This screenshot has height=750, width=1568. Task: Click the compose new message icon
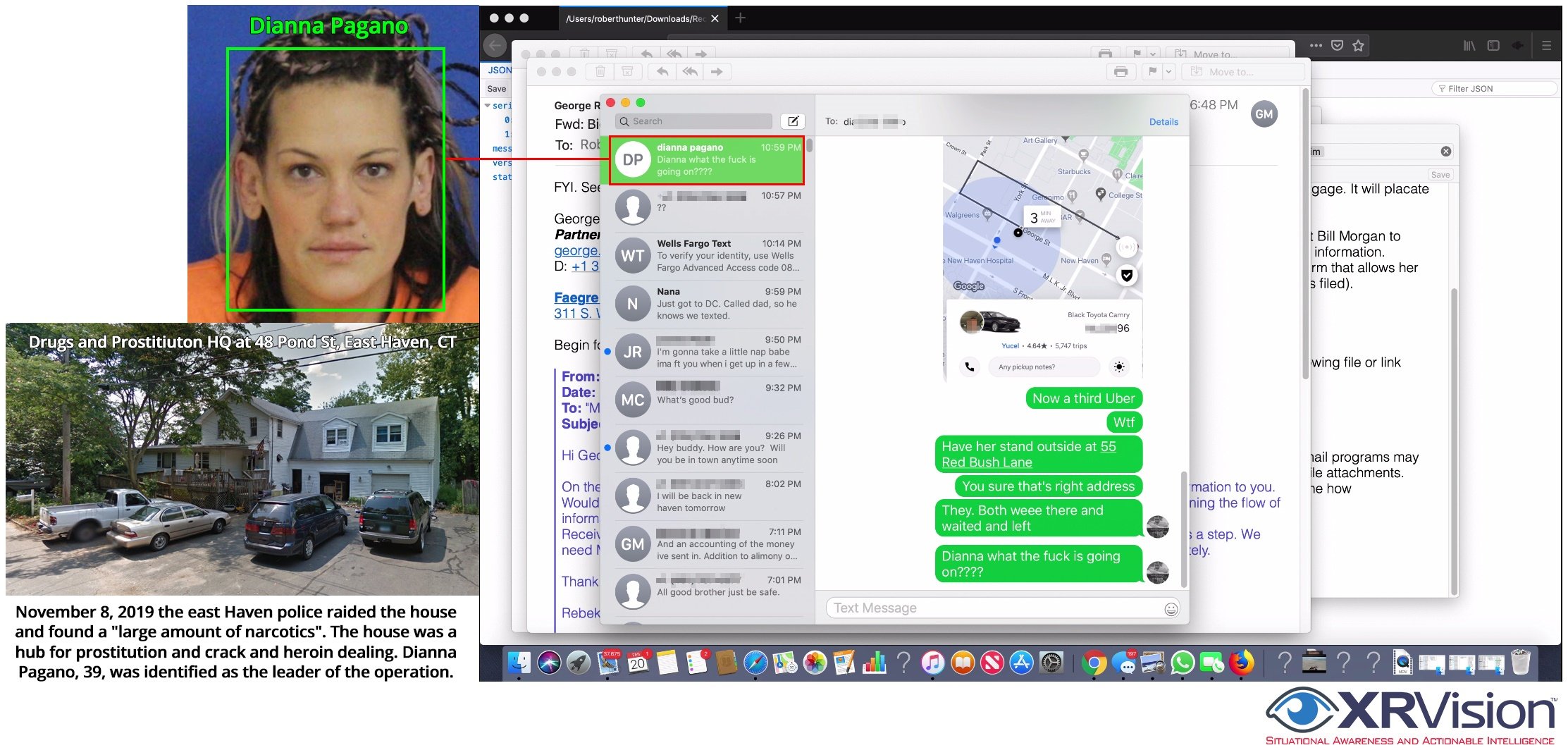coord(793,121)
